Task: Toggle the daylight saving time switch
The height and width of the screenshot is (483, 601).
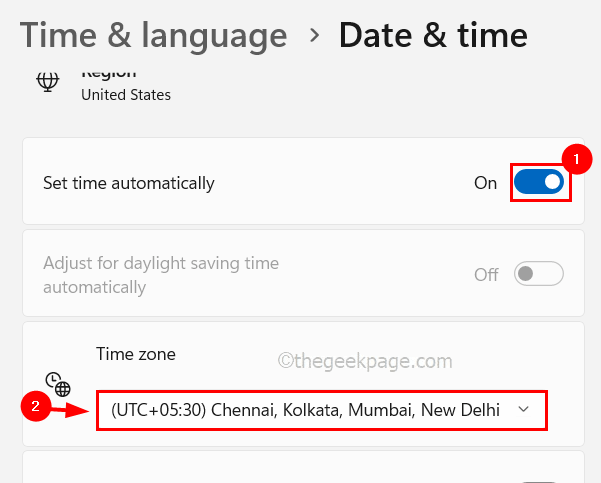Action: tap(539, 274)
